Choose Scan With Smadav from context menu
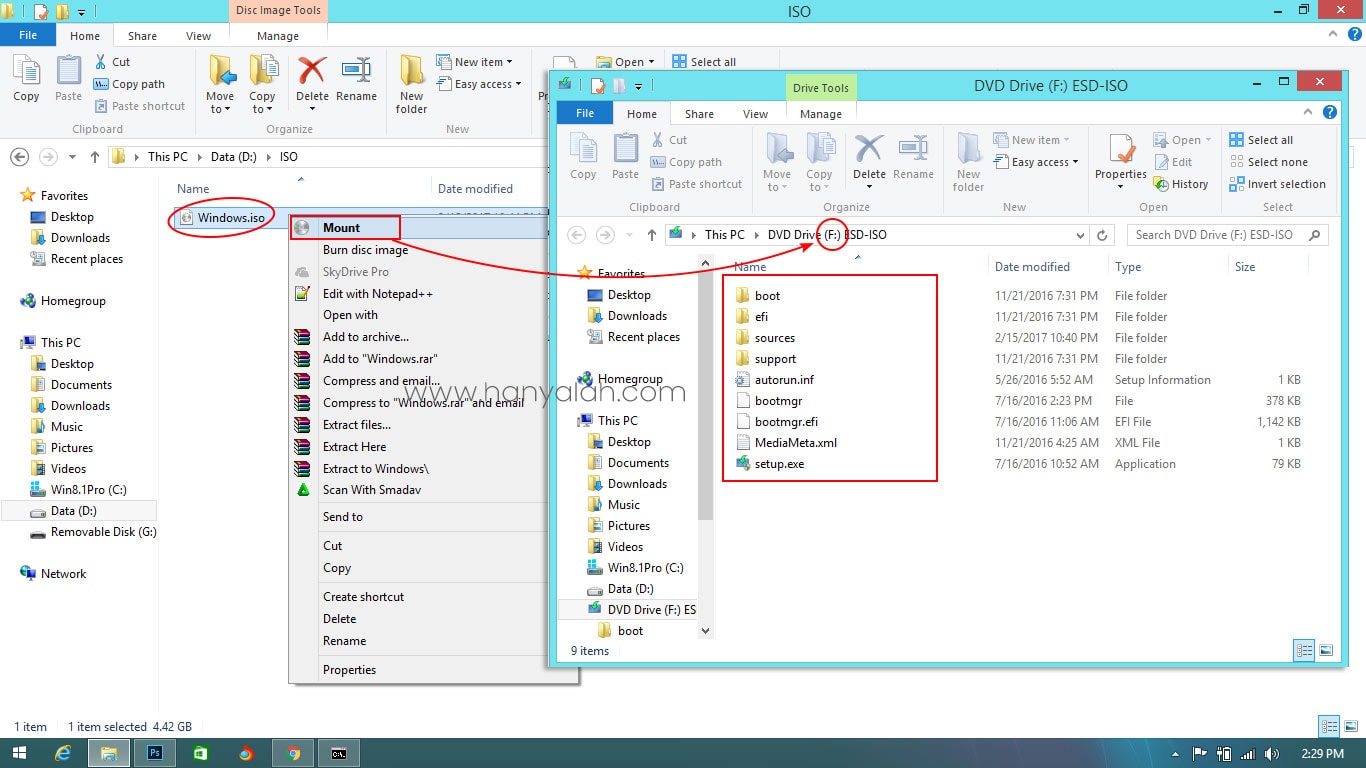The height and width of the screenshot is (768, 1366). (x=371, y=490)
